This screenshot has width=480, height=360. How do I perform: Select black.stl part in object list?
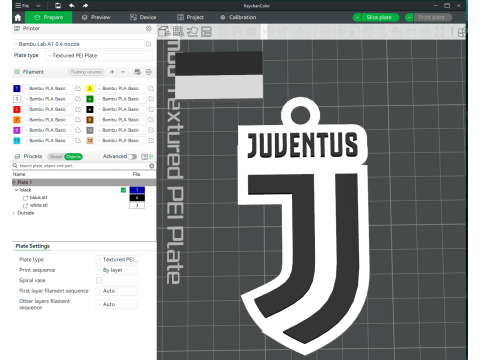38,198
